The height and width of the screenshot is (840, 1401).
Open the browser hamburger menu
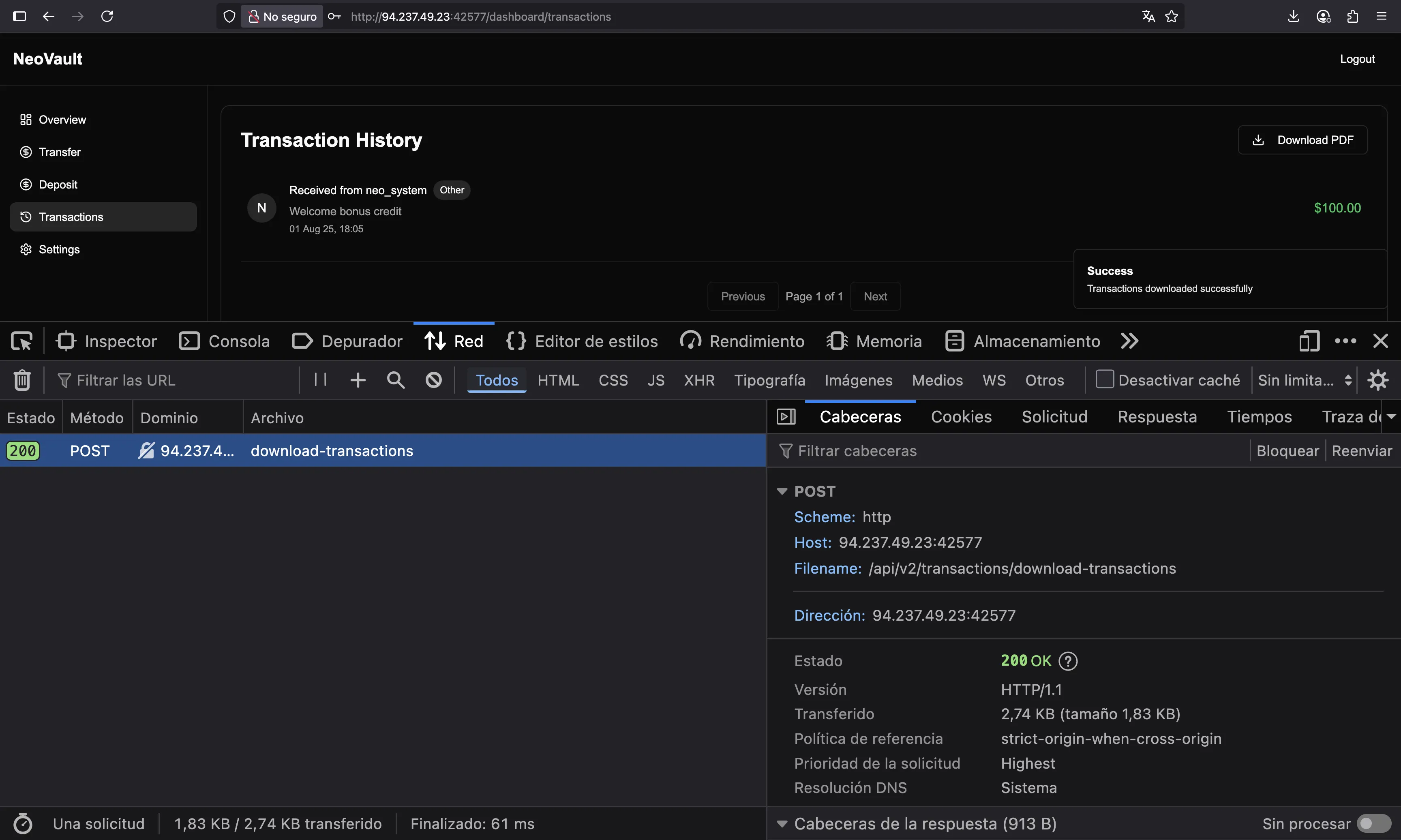(1381, 16)
